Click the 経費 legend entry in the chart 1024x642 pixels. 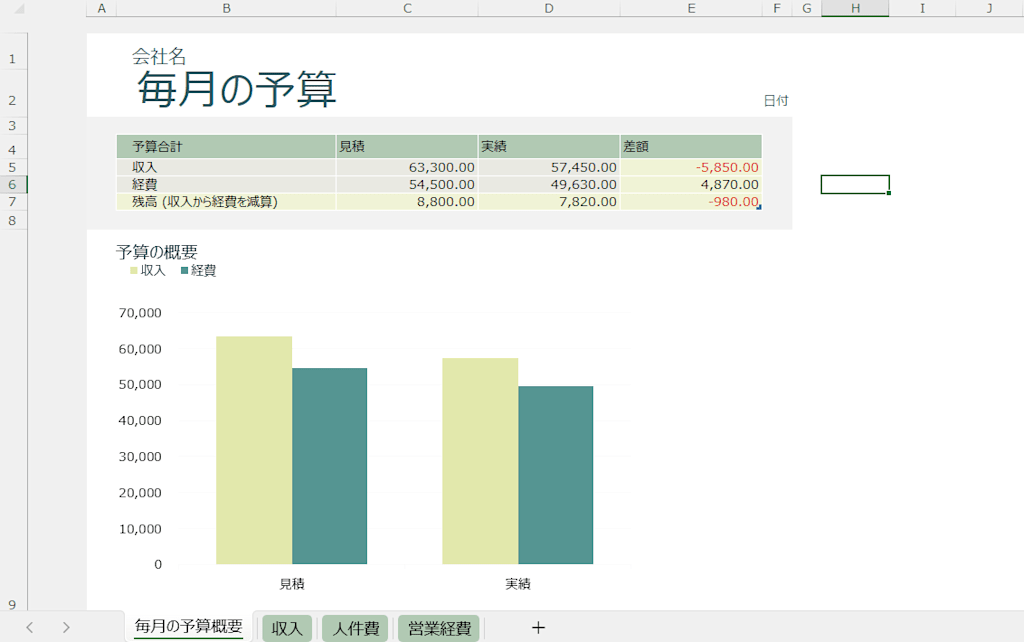click(199, 270)
